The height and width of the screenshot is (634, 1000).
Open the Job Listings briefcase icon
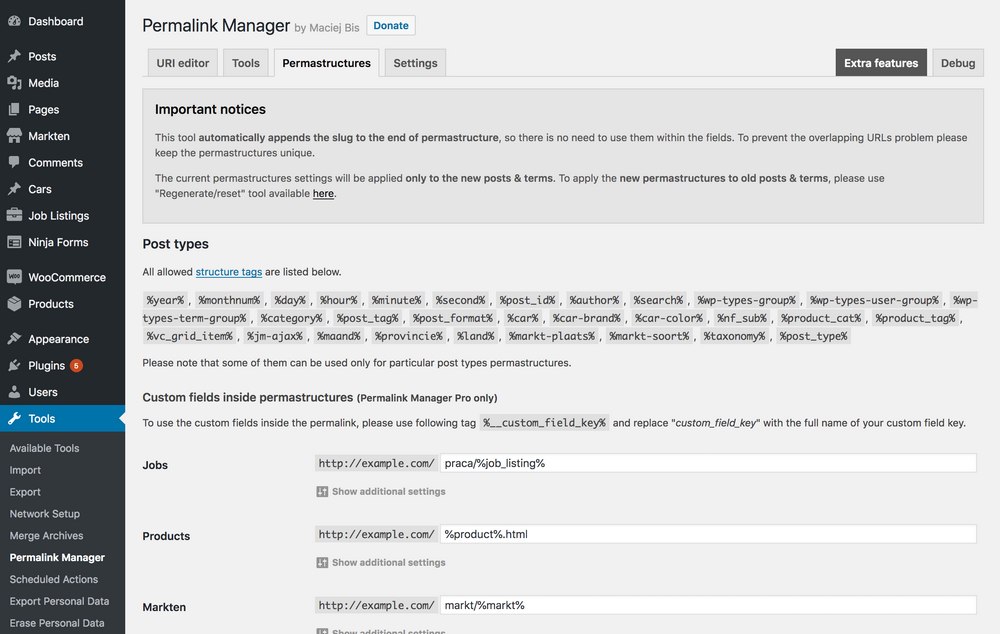[14, 215]
